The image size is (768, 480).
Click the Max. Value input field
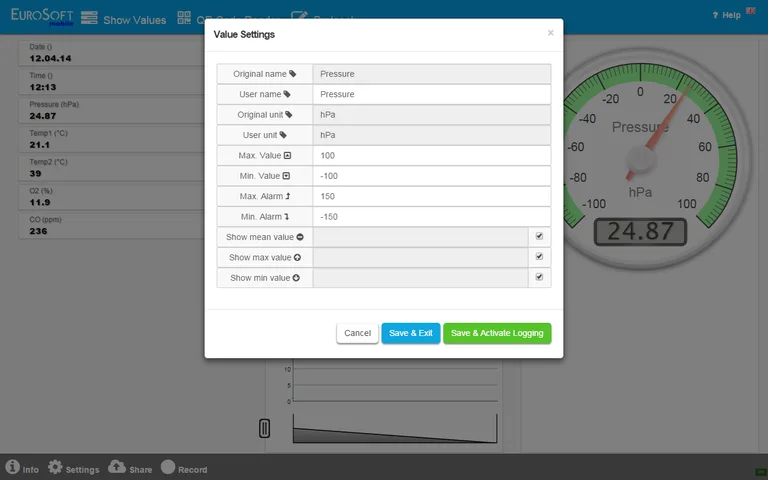(432, 155)
